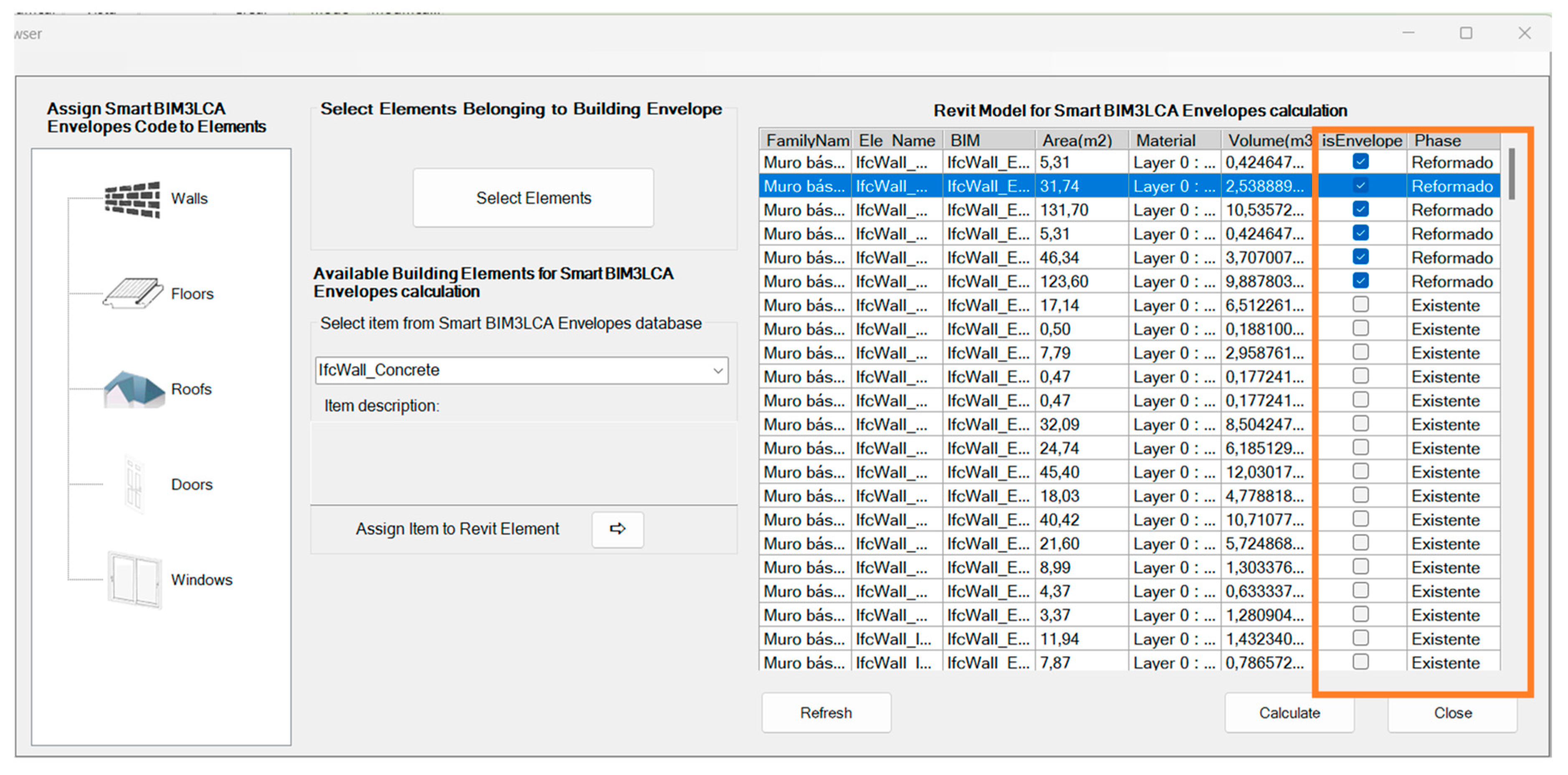The width and height of the screenshot is (1568, 775).
Task: Select the Floors slab icon
Action: pos(133,293)
